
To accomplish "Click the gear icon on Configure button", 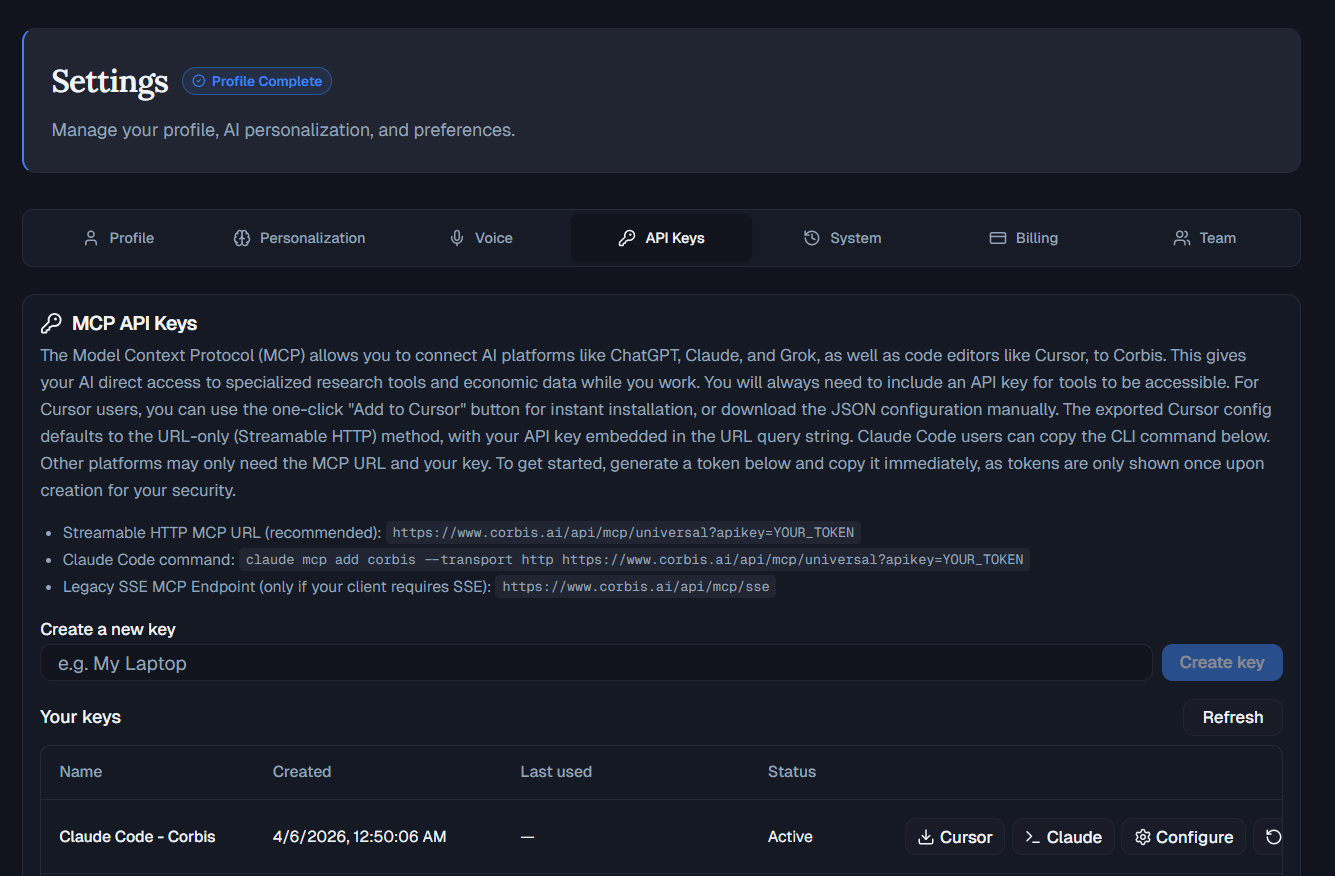I will [1142, 837].
